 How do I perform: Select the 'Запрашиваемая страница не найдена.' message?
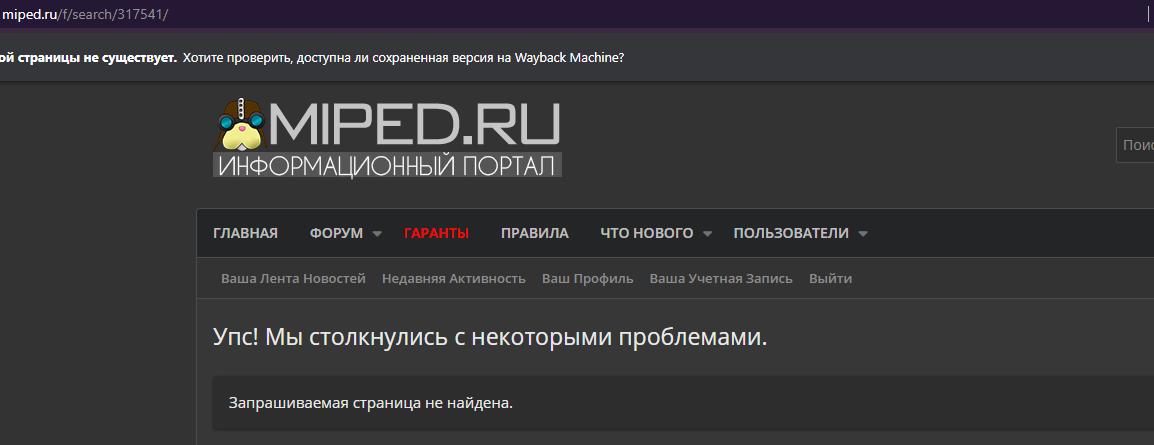pos(370,403)
